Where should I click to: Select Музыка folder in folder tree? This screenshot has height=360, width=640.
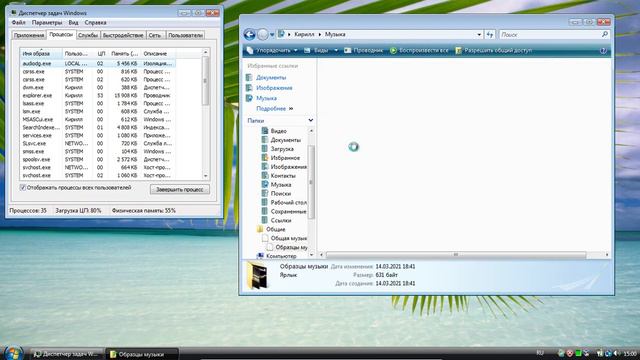coord(280,185)
